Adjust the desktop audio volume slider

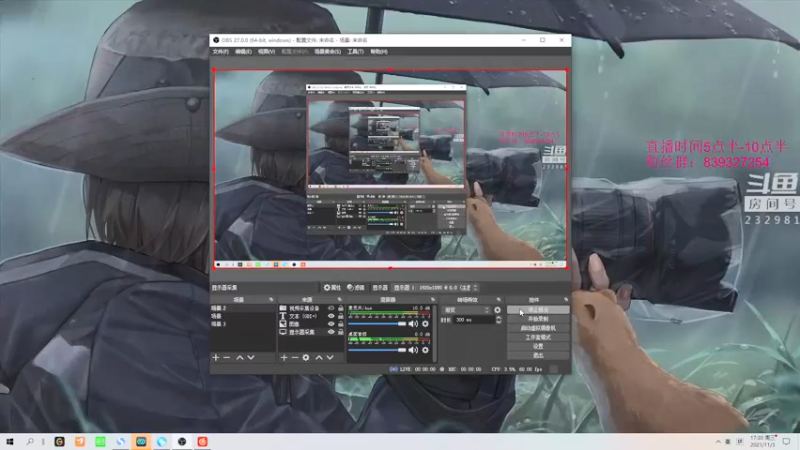[x=377, y=350]
